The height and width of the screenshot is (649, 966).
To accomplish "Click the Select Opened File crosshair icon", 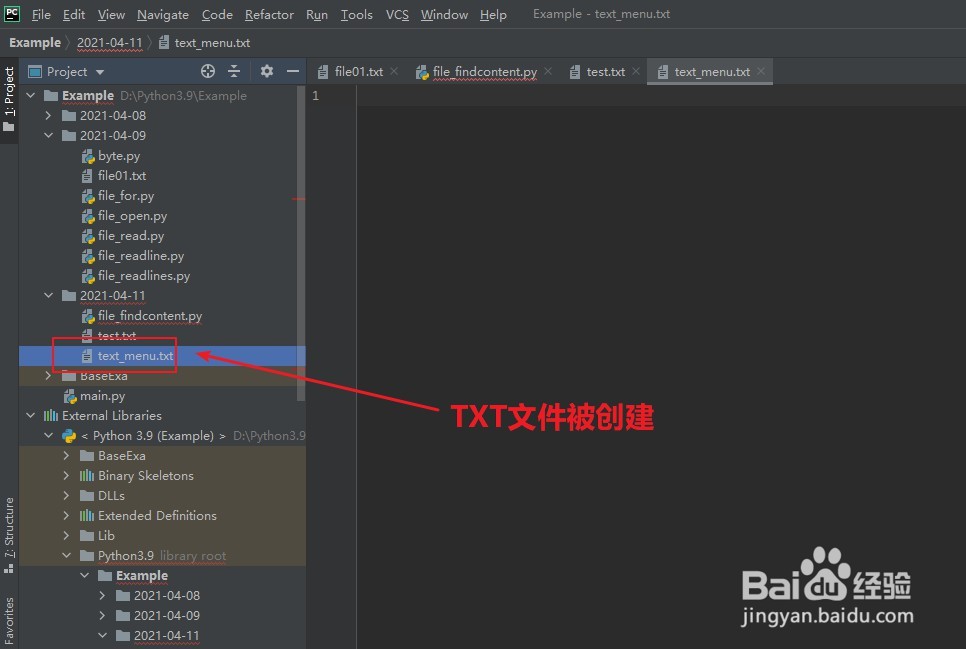I will (x=208, y=71).
